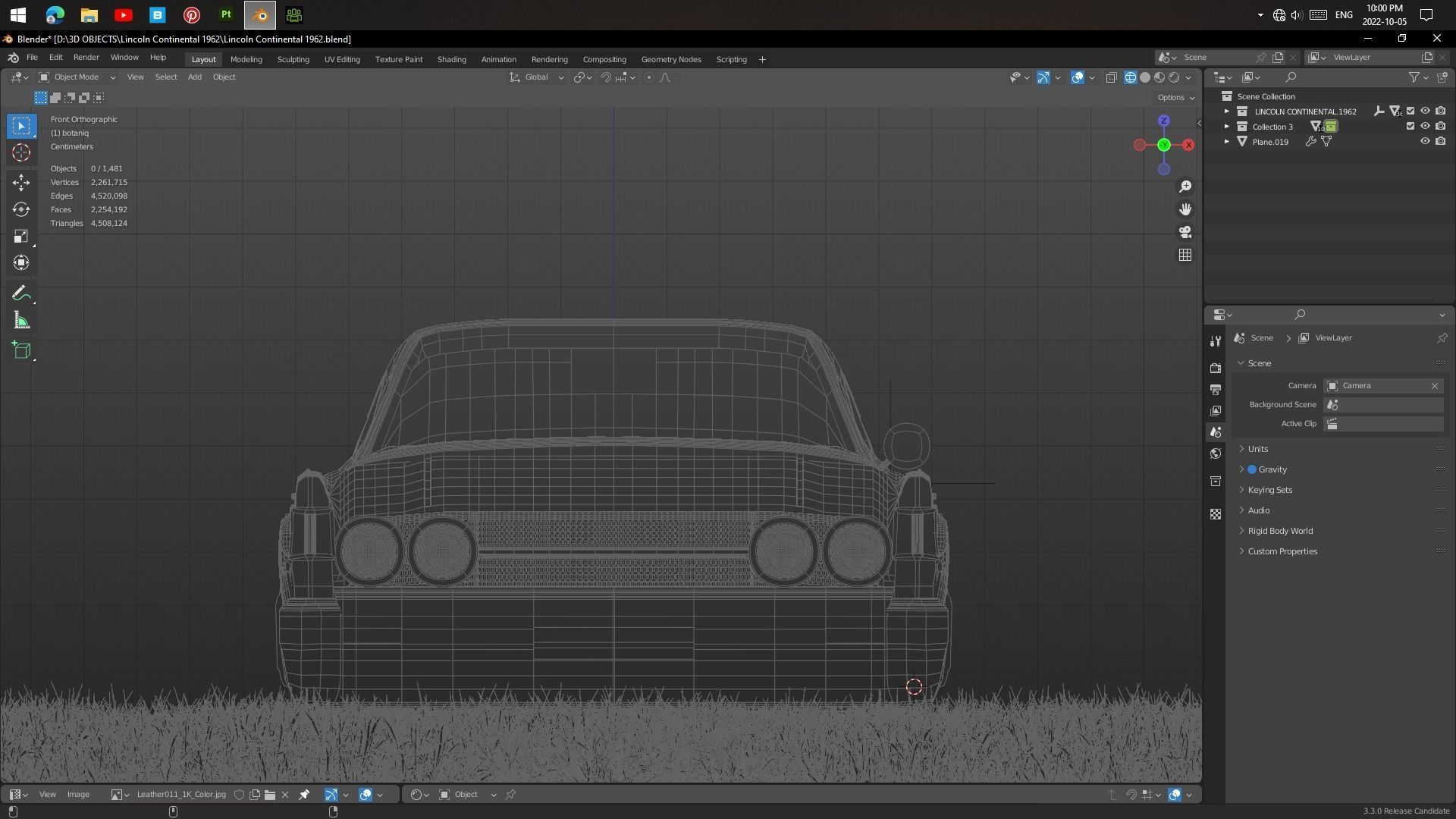Uncheck Collection 3 view layer checkbox
This screenshot has width=1456, height=819.
pyautogui.click(x=1410, y=127)
